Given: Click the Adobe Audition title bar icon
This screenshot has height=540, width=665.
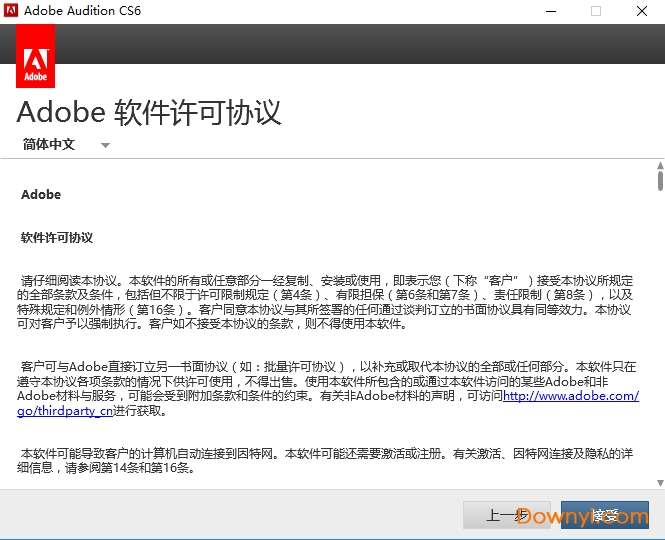Looking at the screenshot, I should coord(11,11).
